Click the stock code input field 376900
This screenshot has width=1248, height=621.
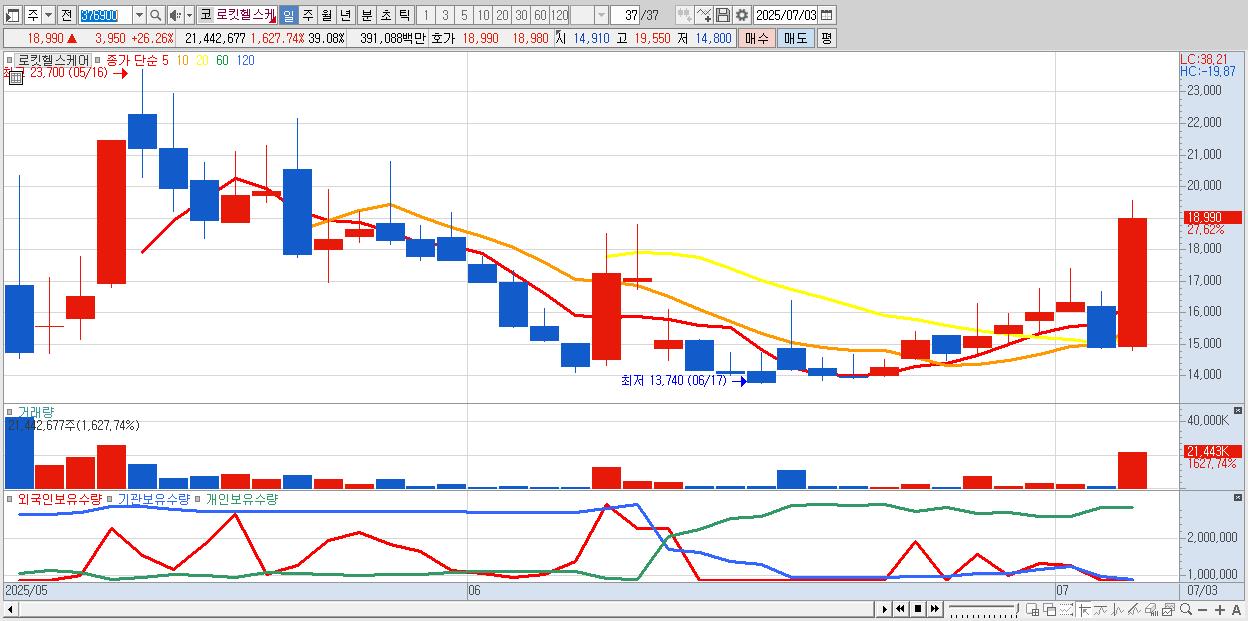click(x=106, y=15)
